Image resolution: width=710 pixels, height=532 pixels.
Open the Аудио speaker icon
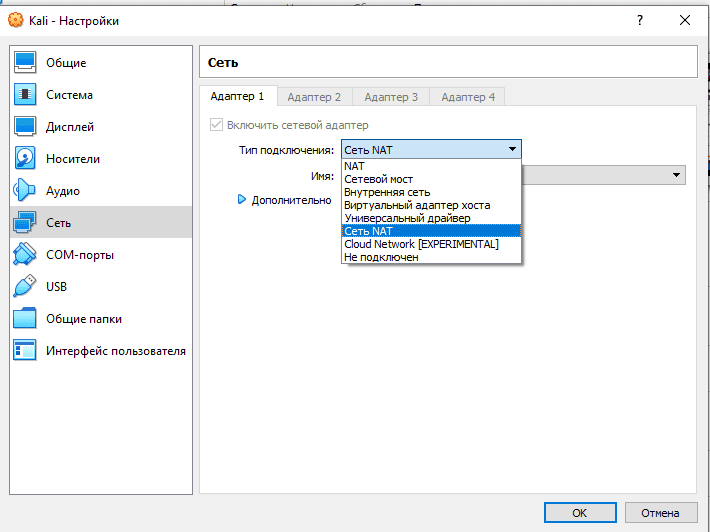[x=26, y=191]
